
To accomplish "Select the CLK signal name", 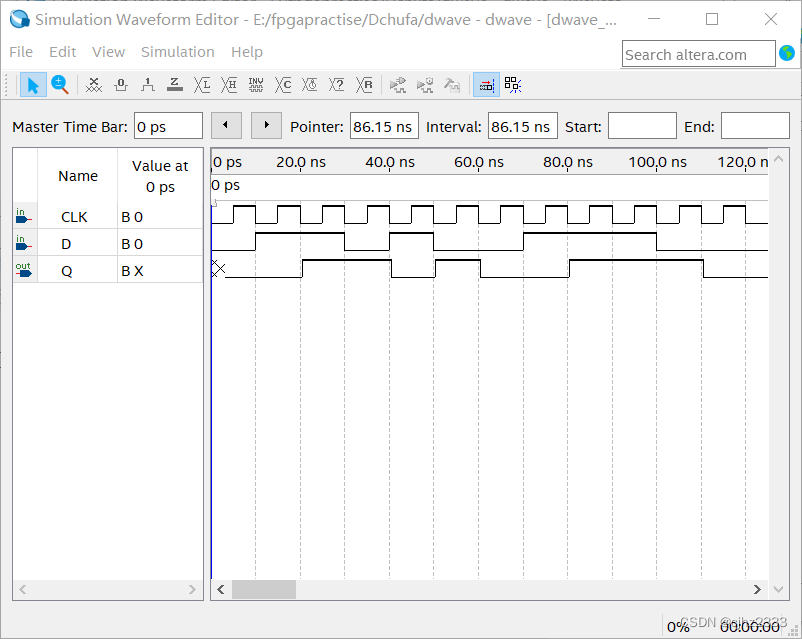I will coord(74,217).
